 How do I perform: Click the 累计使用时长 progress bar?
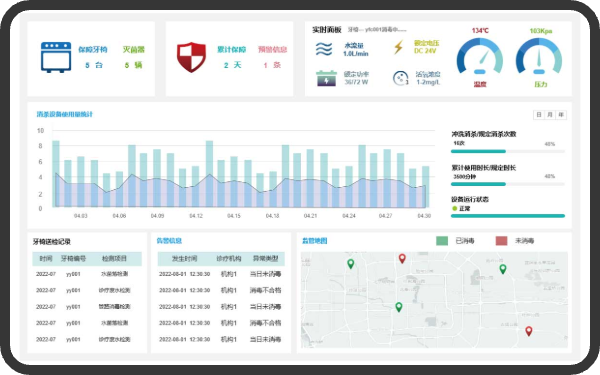[x=508, y=184]
